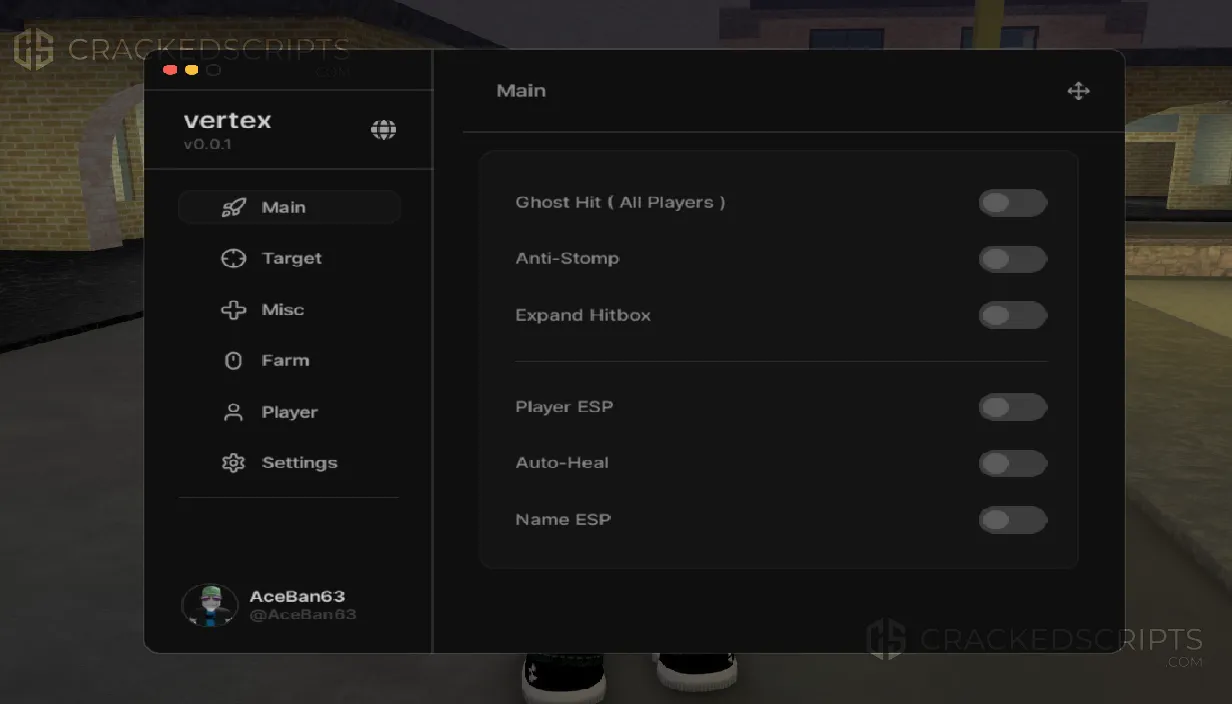Click the gear Settings icon
1232x704 pixels.
[233, 463]
